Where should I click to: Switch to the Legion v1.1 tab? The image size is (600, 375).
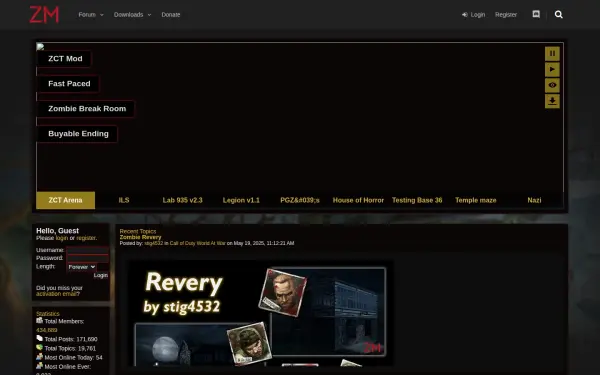pos(241,200)
